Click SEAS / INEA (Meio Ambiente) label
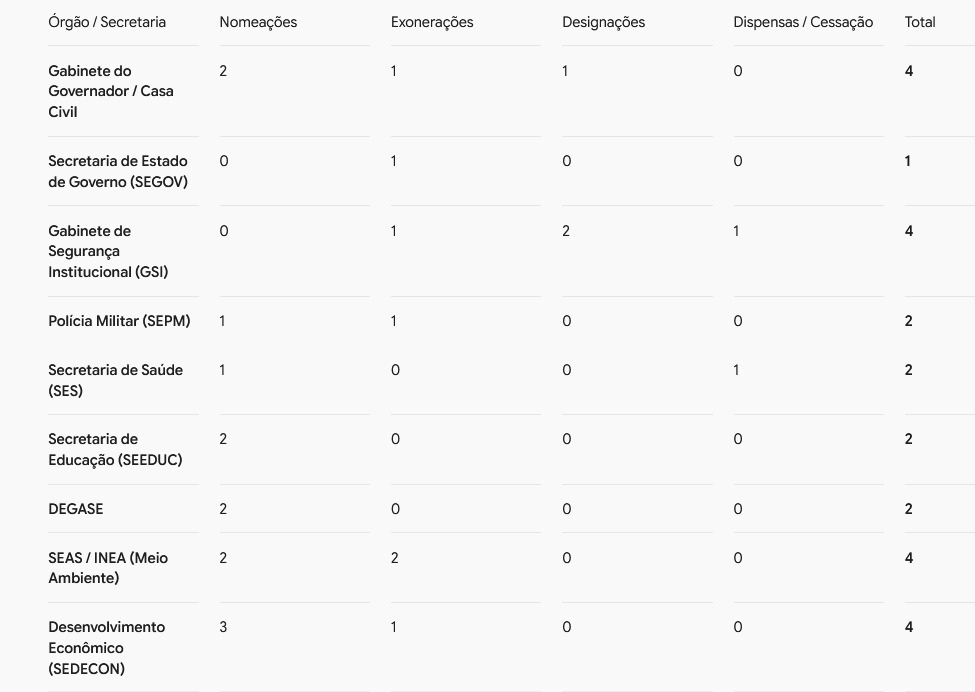Screen dimensions: 975x692 tap(108, 568)
